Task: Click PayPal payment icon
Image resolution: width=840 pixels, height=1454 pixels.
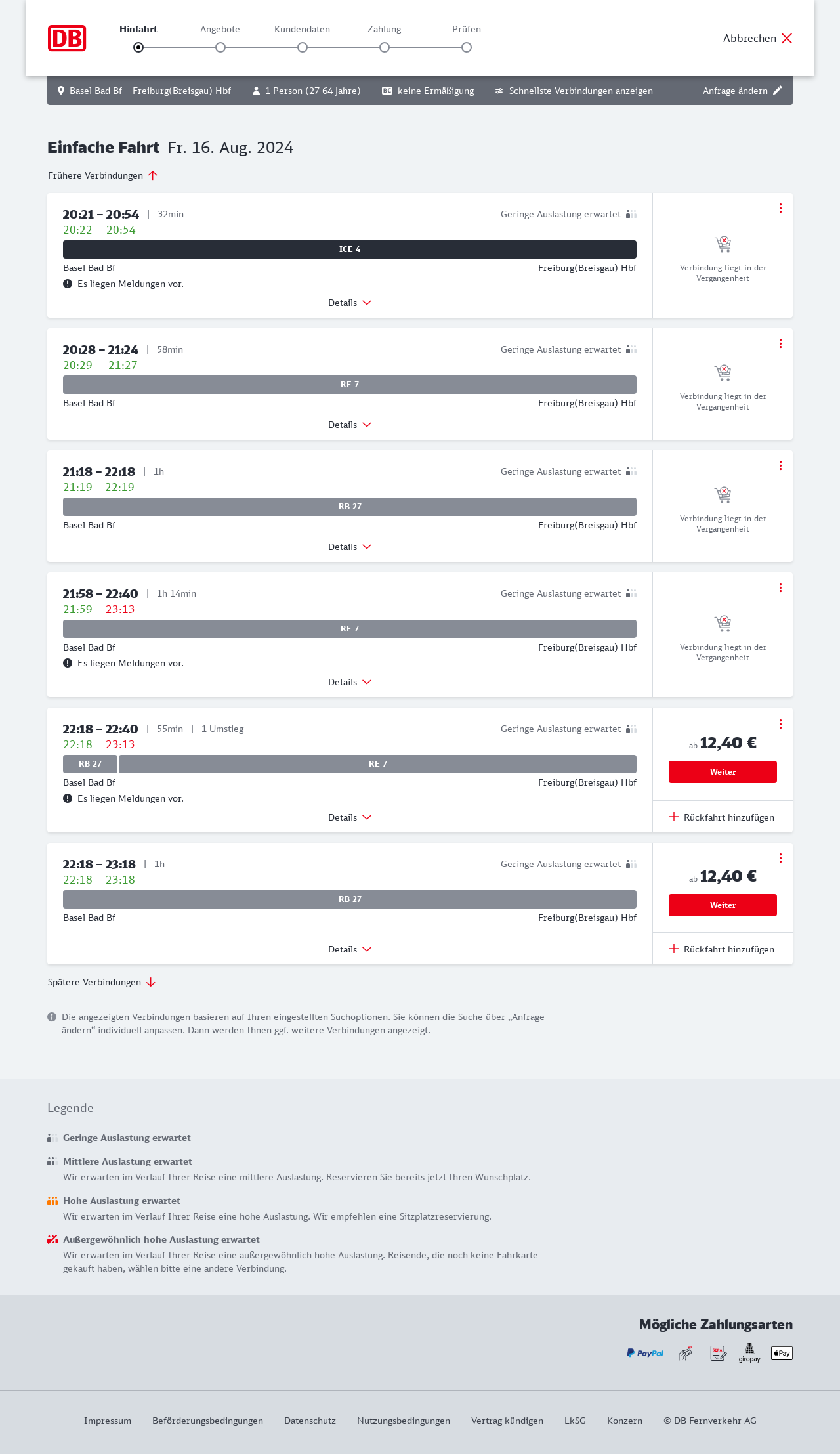Action: point(645,1353)
